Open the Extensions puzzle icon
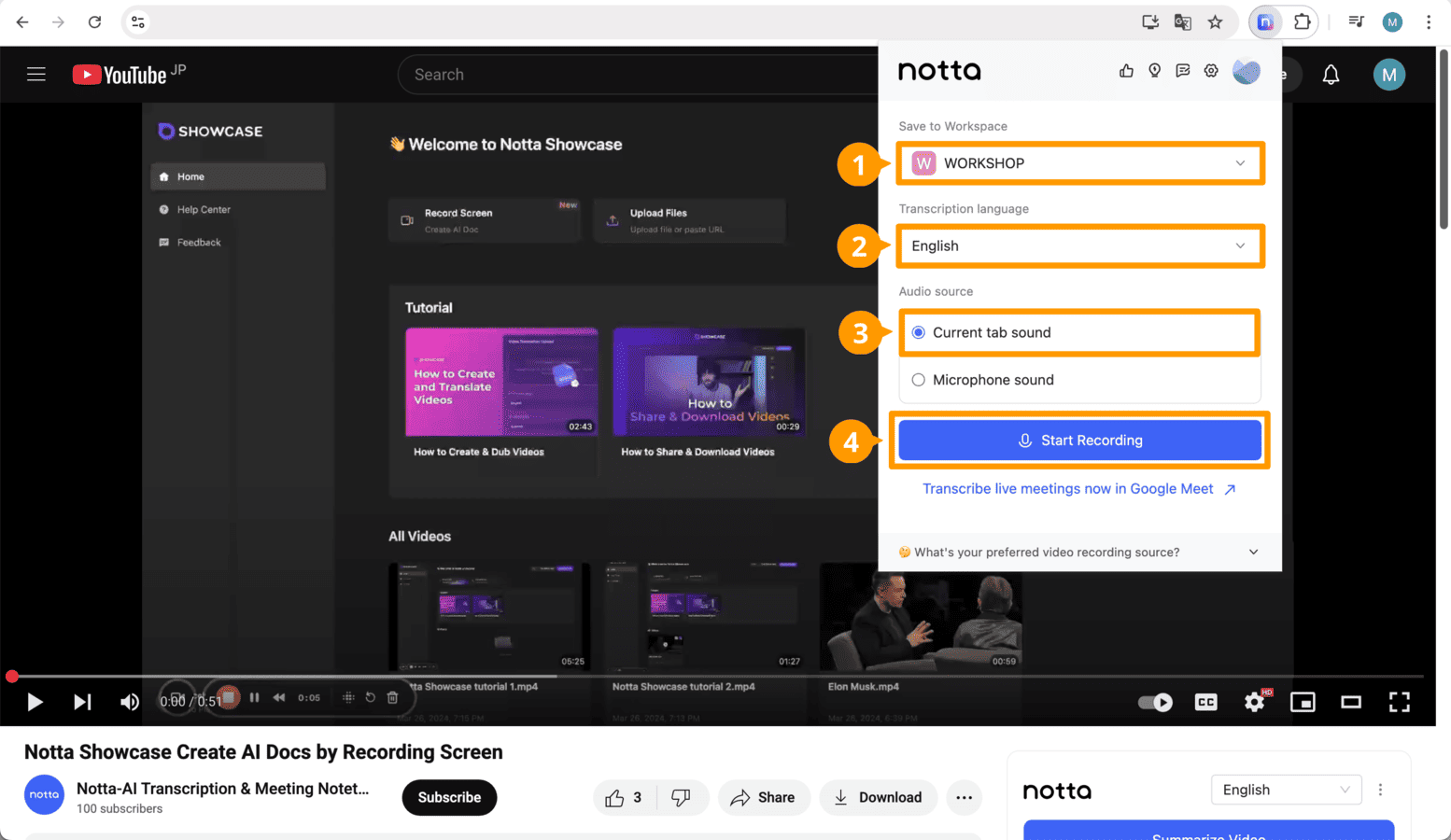Screen dimensions: 1451x840 pos(1302,22)
